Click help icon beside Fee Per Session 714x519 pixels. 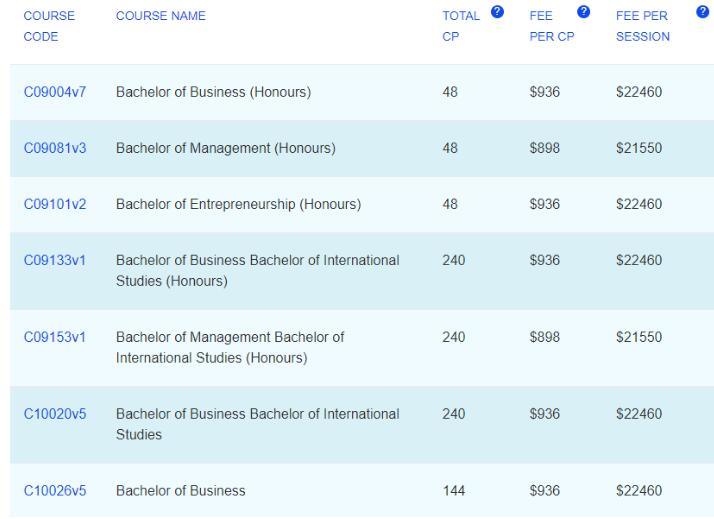point(703,12)
